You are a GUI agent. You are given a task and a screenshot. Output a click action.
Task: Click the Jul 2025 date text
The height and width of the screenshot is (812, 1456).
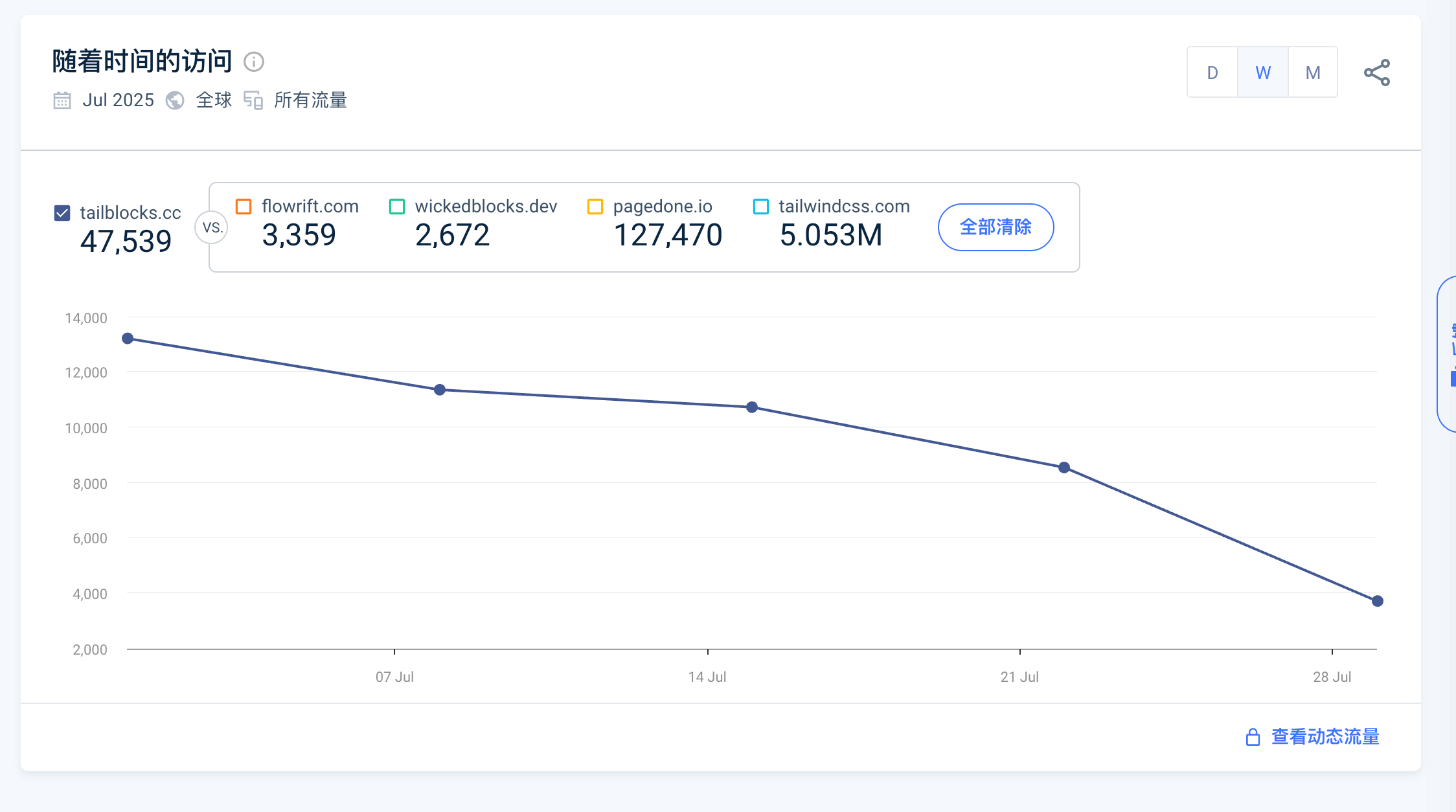click(119, 100)
